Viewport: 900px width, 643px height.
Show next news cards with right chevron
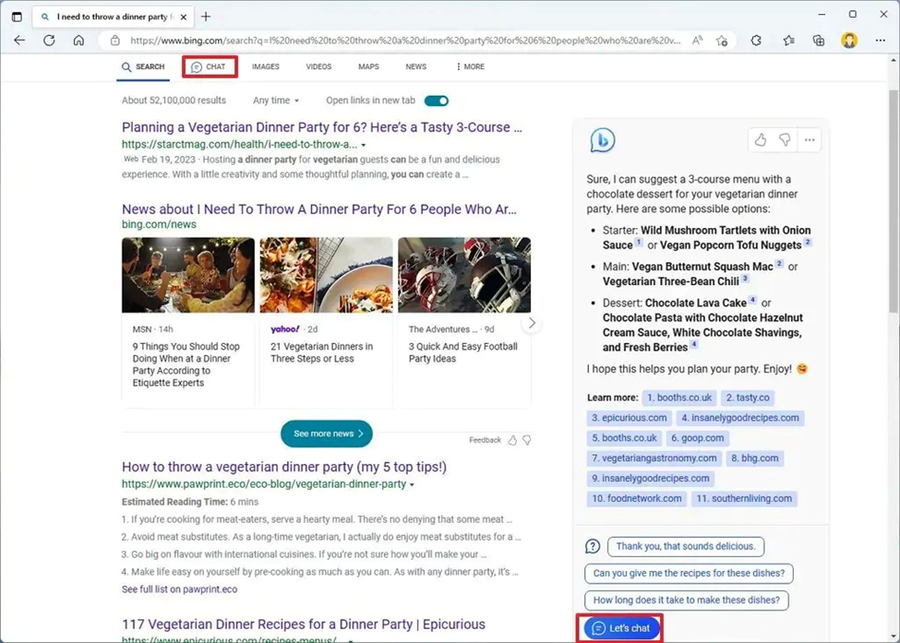click(532, 323)
